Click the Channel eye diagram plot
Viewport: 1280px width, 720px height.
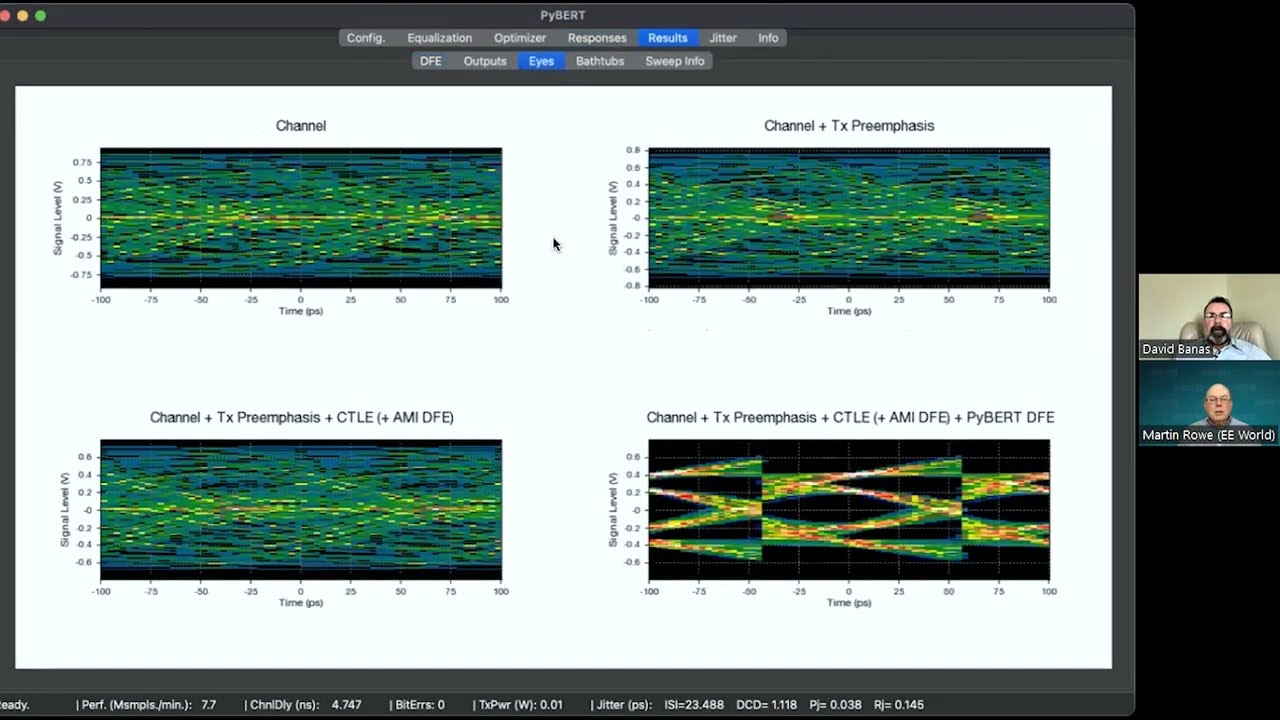(301, 218)
